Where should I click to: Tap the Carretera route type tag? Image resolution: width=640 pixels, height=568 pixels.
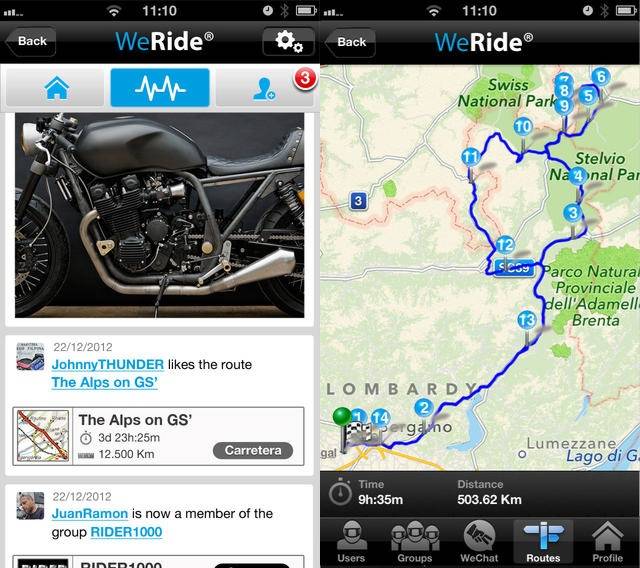tap(253, 450)
